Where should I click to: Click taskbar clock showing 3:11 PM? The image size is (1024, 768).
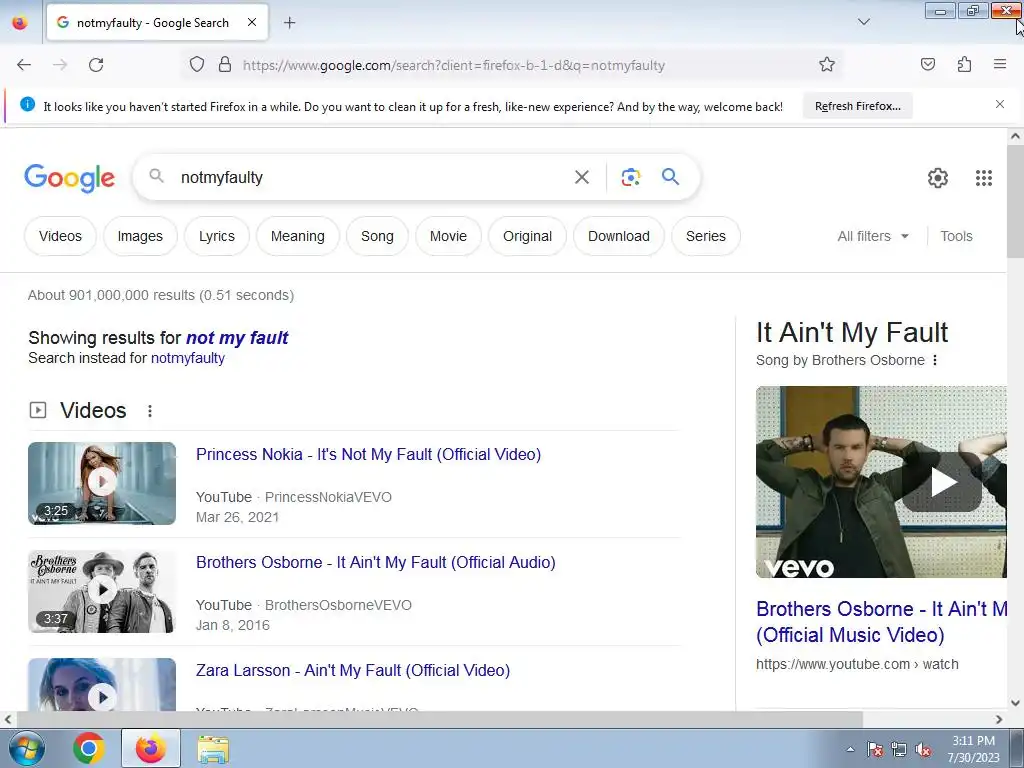point(973,749)
